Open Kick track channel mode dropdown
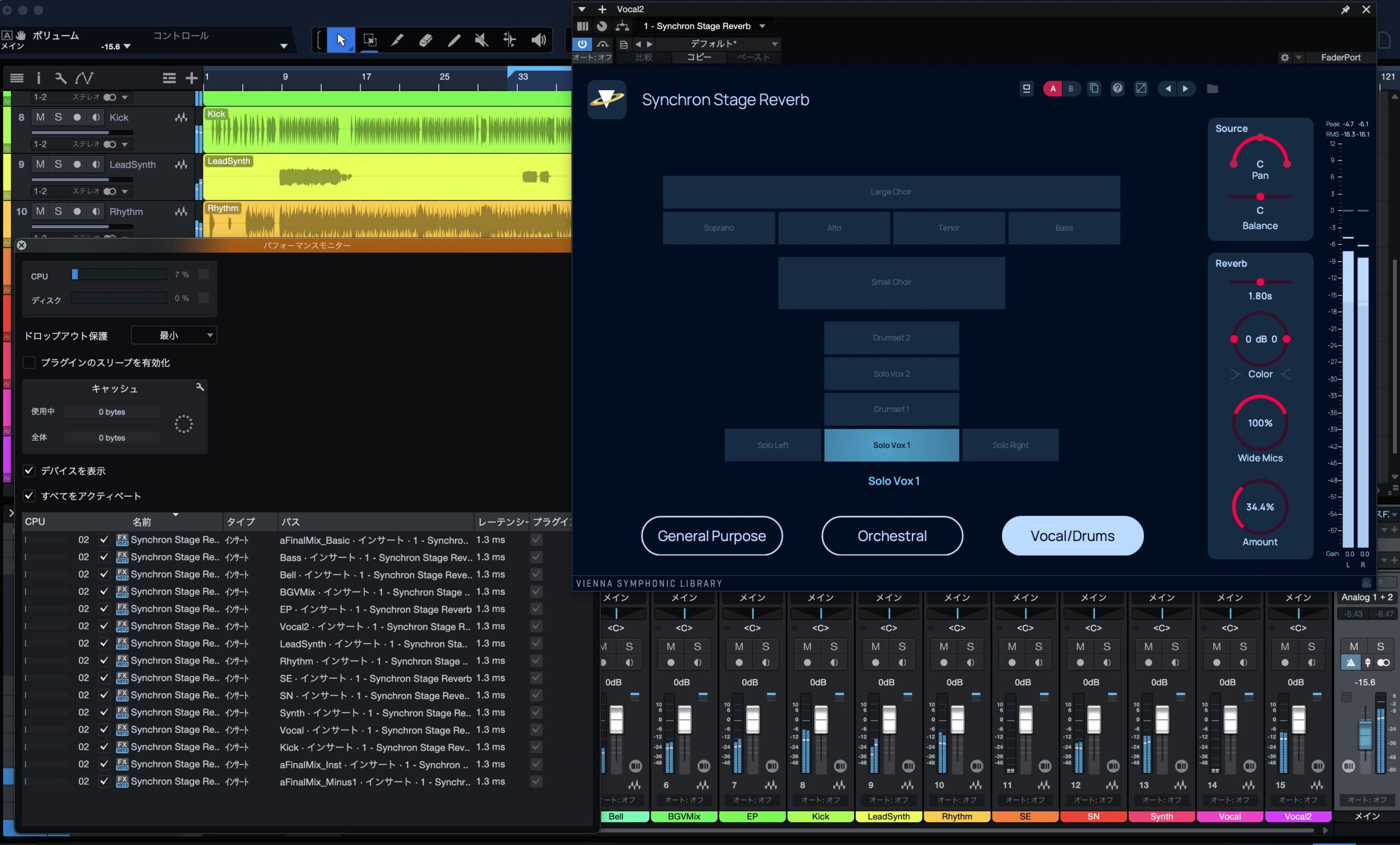1400x845 pixels. click(125, 144)
